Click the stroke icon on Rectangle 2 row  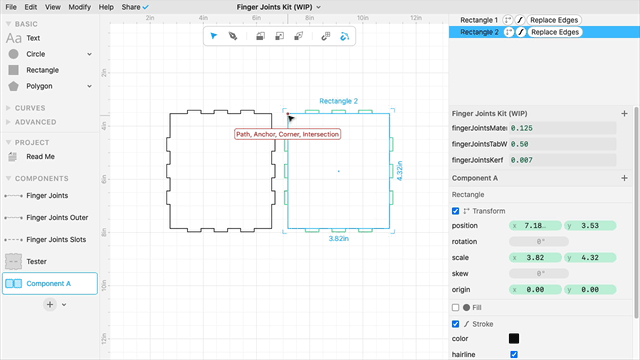(x=520, y=32)
